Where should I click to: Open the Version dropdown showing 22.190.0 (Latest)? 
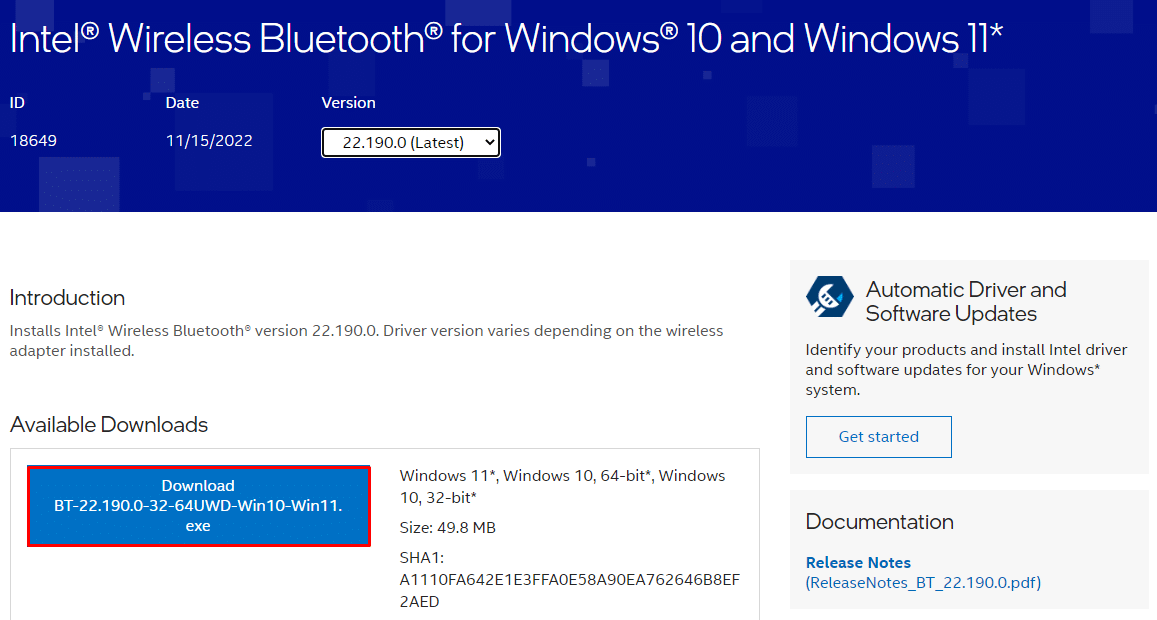pos(410,142)
